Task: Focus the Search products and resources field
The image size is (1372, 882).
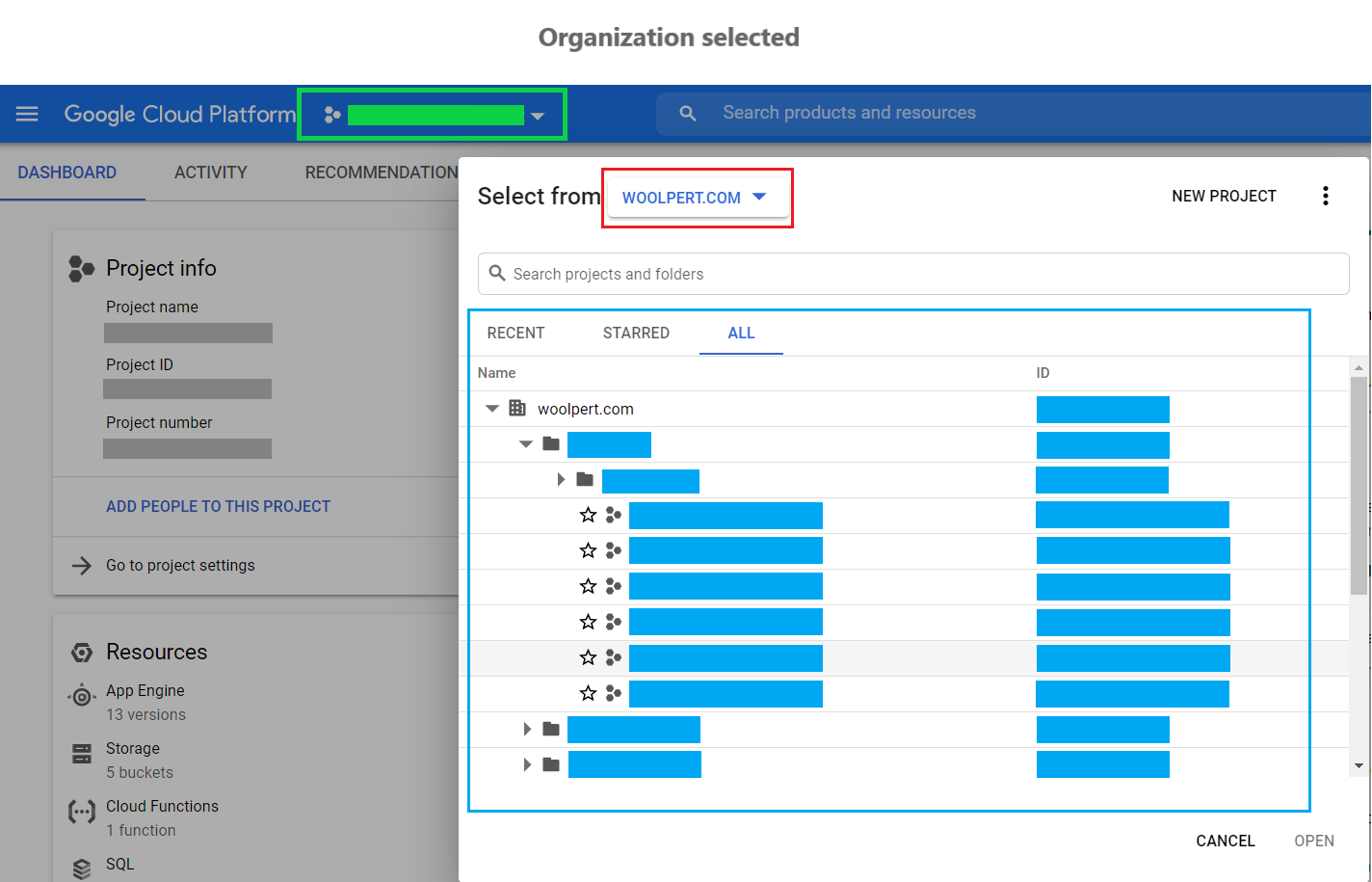Action: (1012, 114)
